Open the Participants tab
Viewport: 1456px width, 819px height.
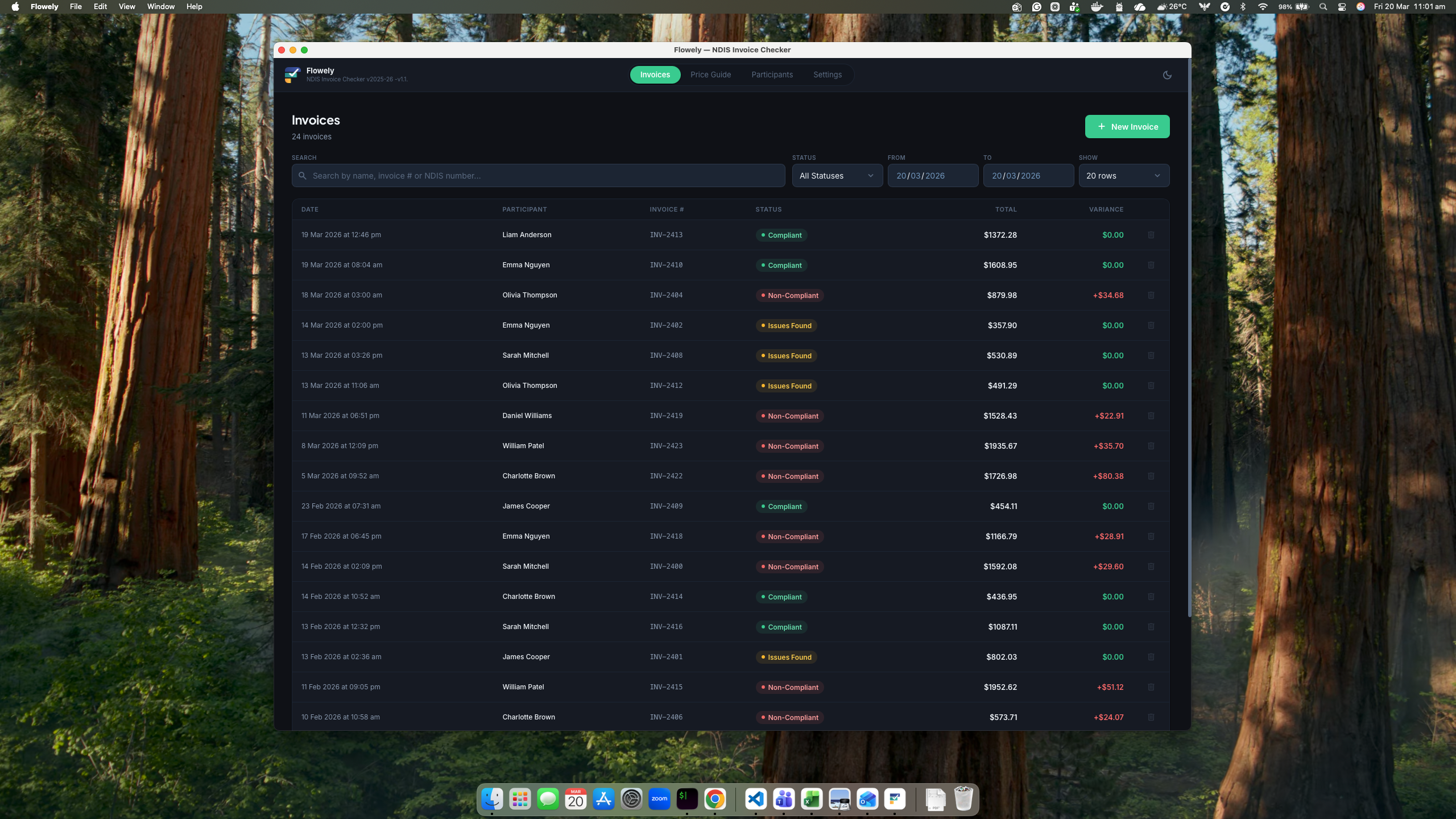[772, 75]
